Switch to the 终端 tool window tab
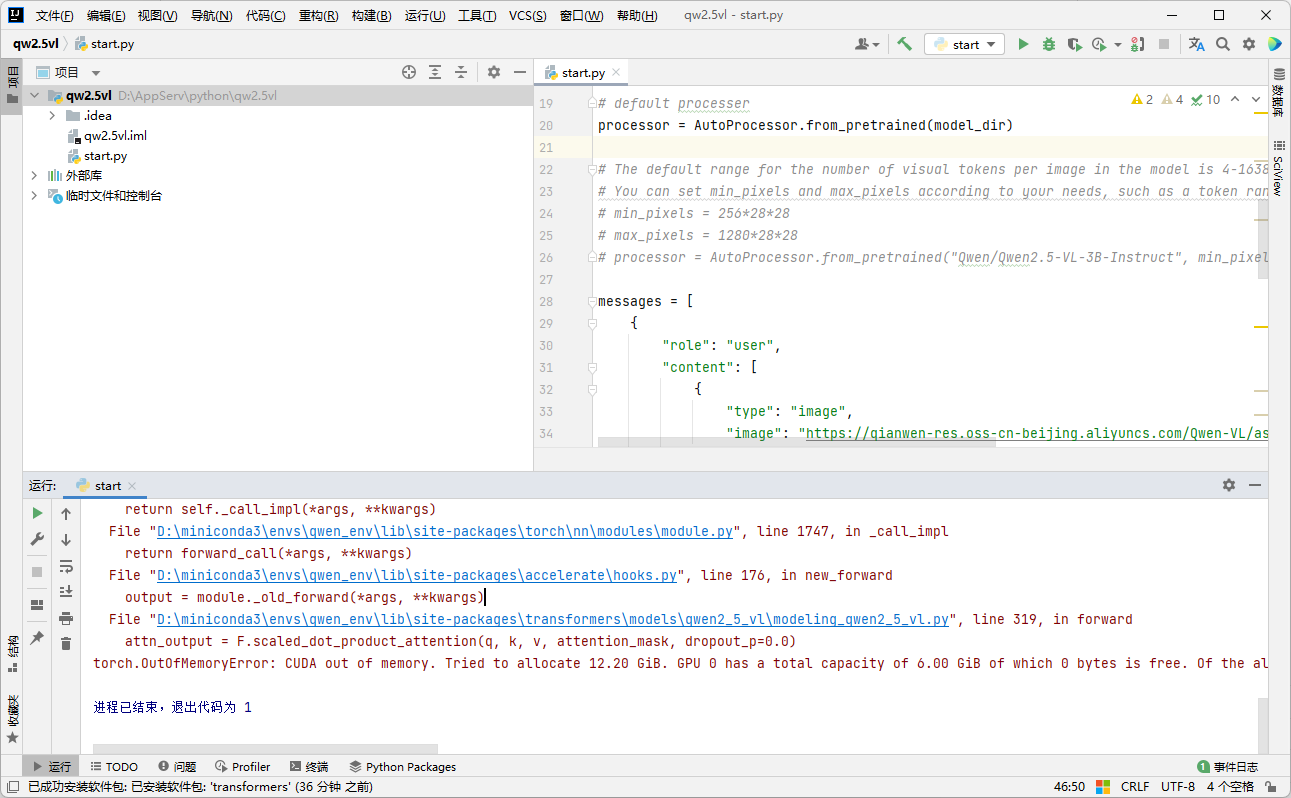This screenshot has width=1291, height=798. [309, 767]
